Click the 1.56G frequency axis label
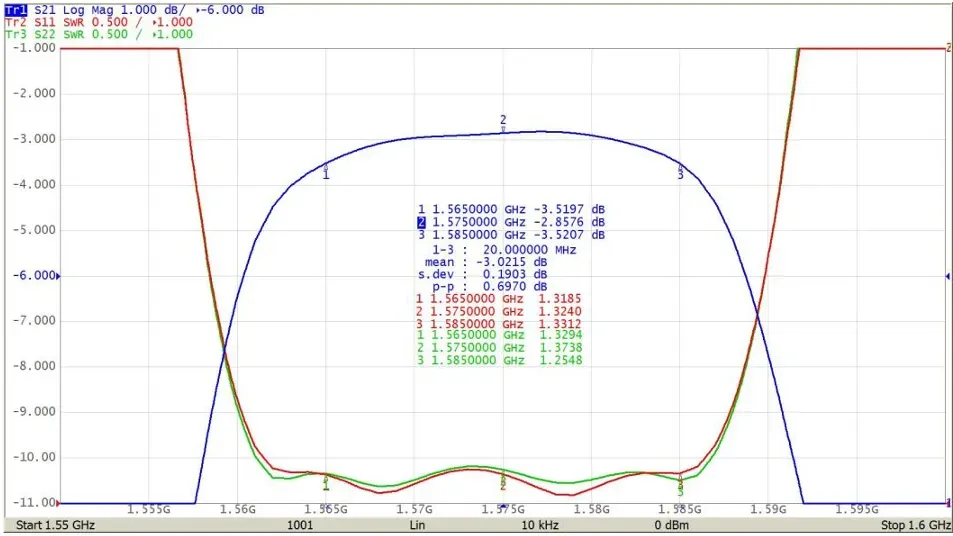The image size is (953, 536). coord(238,509)
